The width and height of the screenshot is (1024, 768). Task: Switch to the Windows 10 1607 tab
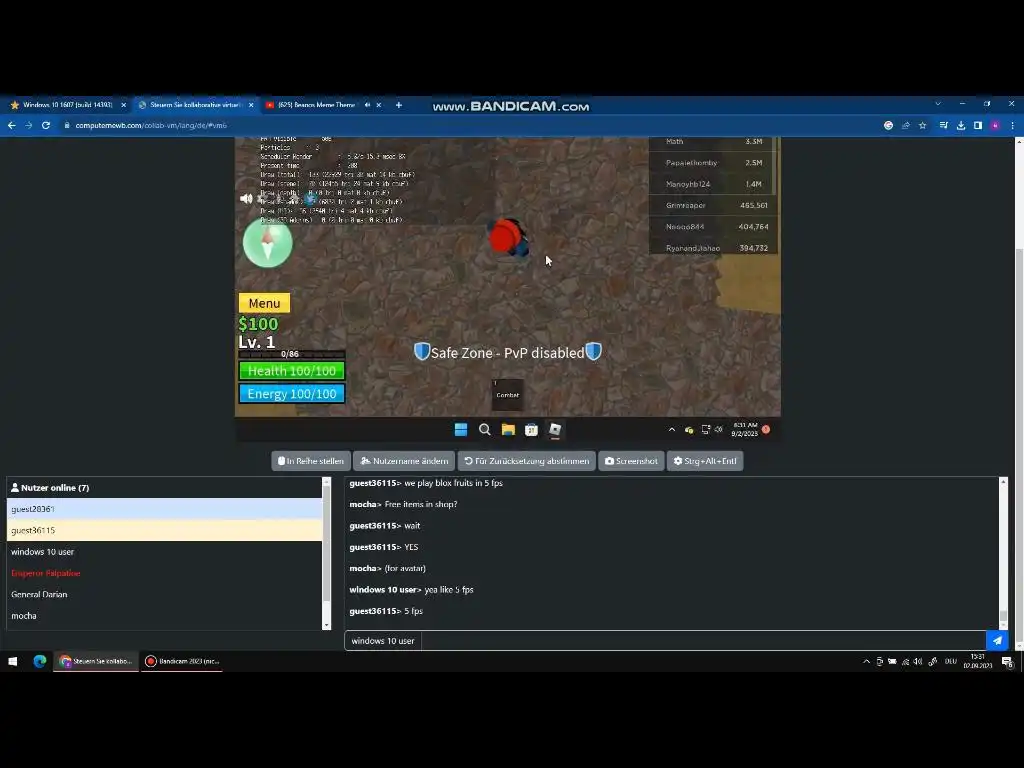point(67,104)
